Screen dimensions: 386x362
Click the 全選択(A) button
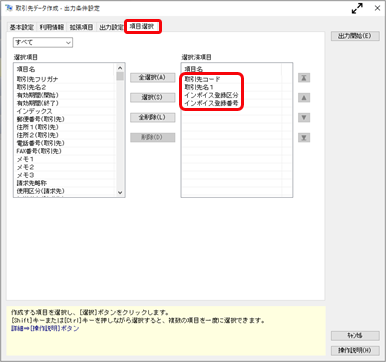pyautogui.click(x=152, y=77)
